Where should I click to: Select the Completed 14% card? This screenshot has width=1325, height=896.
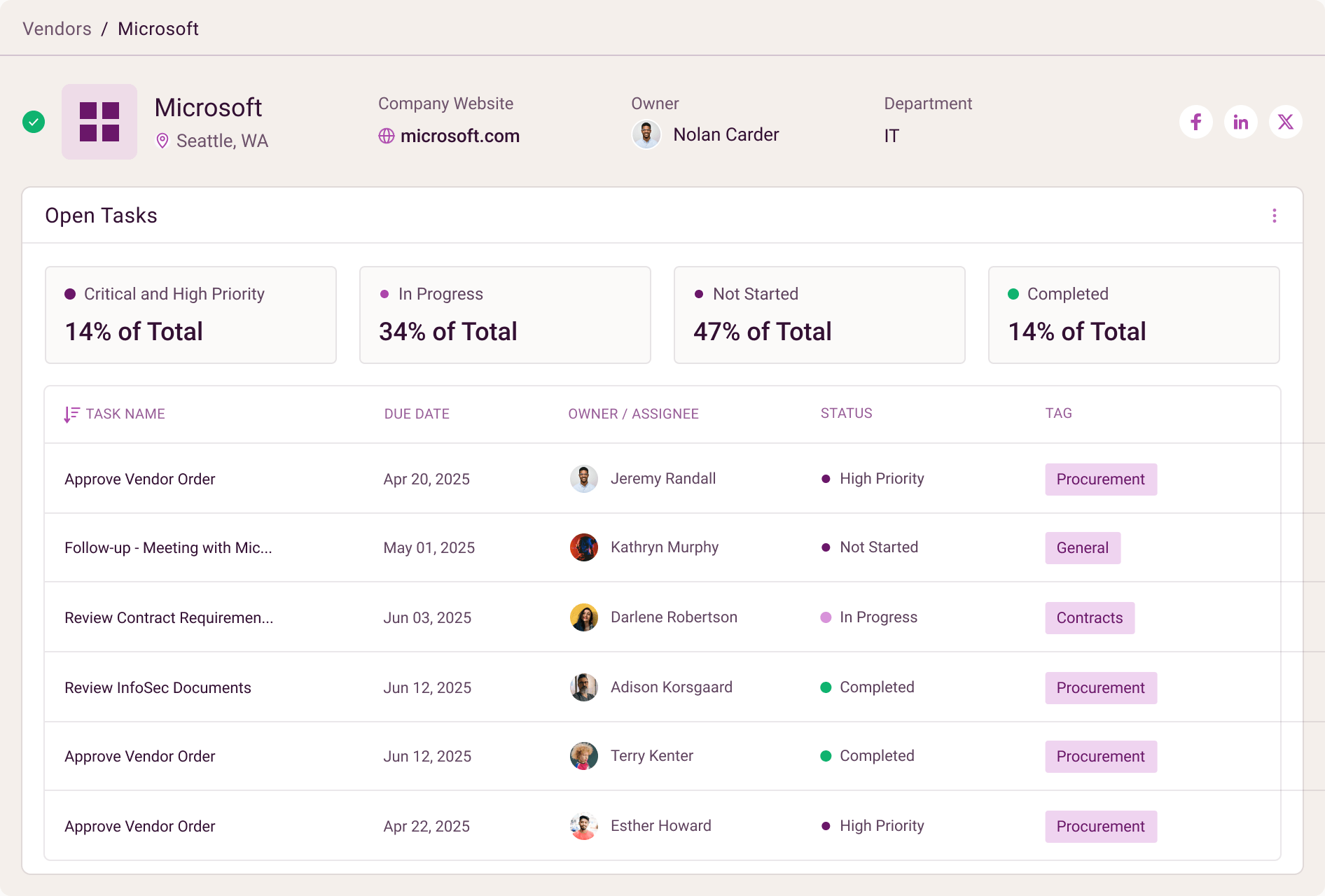pos(1134,315)
